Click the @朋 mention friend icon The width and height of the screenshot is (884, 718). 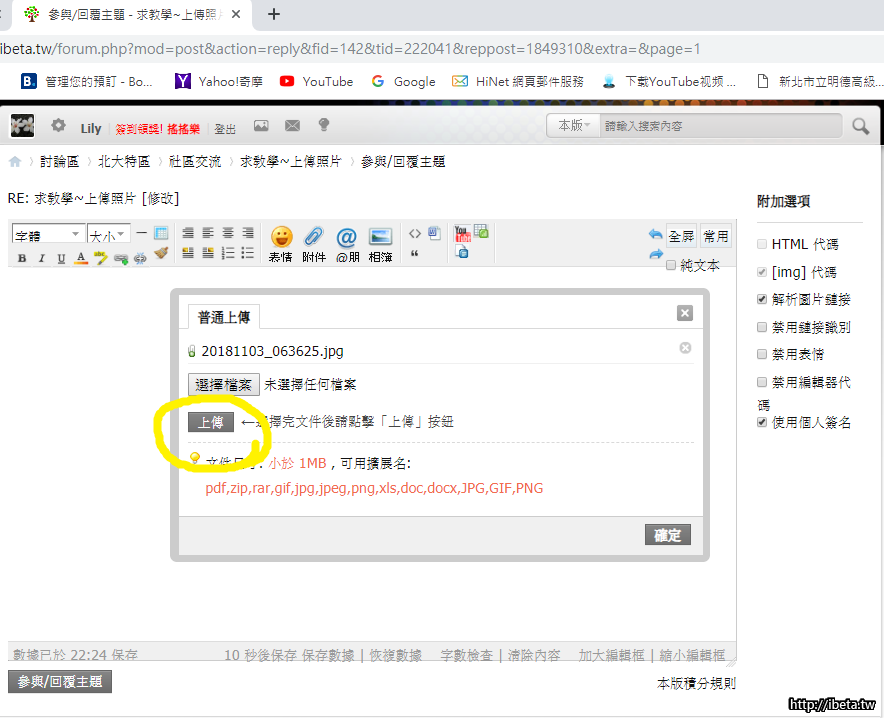pos(346,240)
